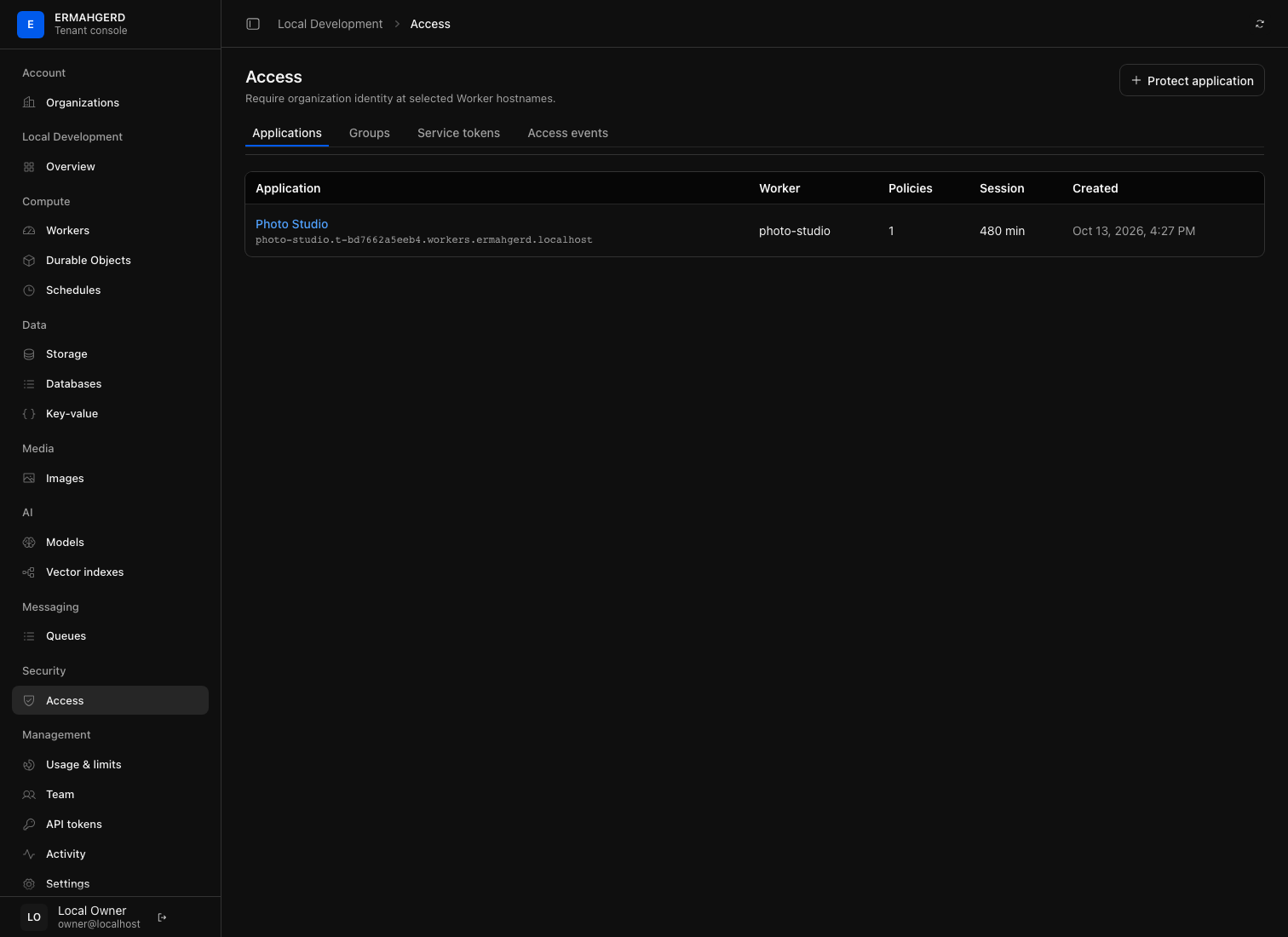Screen dimensions: 1288x937
Task: Click the blue E tenant logo
Action: coord(31,25)
